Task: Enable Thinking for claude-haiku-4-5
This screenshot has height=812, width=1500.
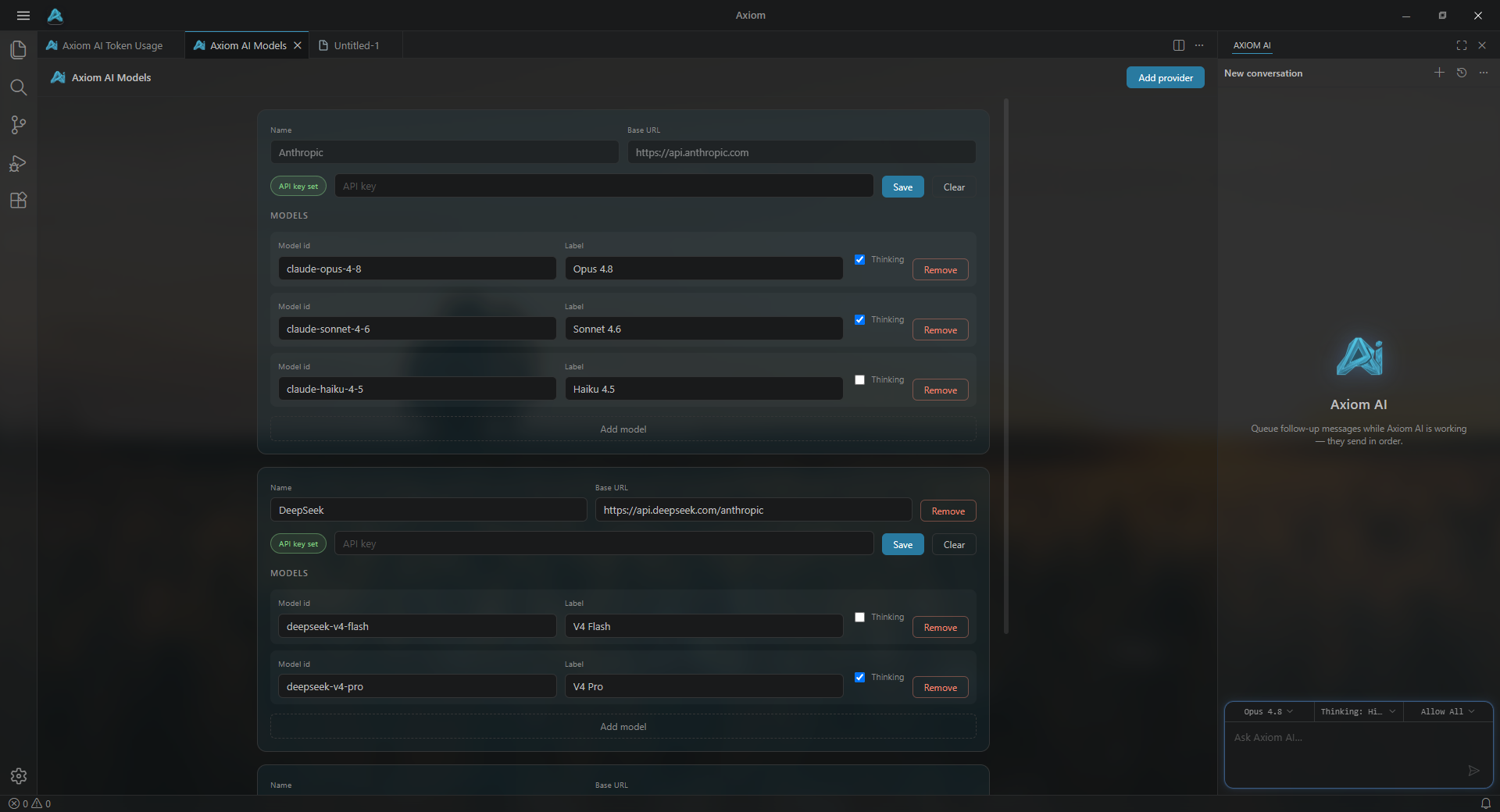Action: coord(859,379)
